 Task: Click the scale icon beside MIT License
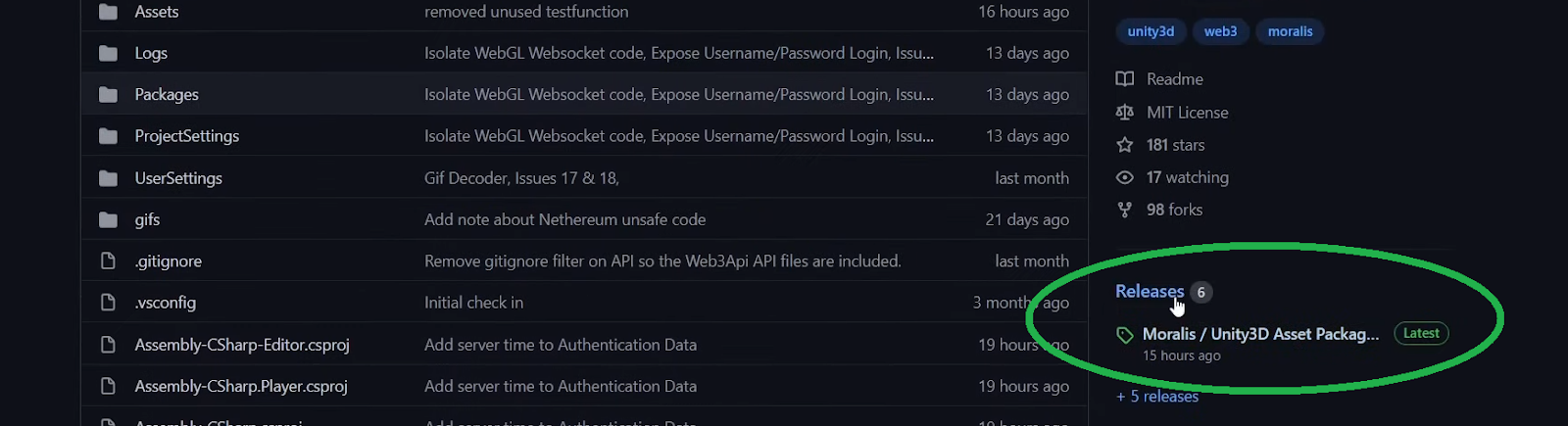pyautogui.click(x=1125, y=113)
